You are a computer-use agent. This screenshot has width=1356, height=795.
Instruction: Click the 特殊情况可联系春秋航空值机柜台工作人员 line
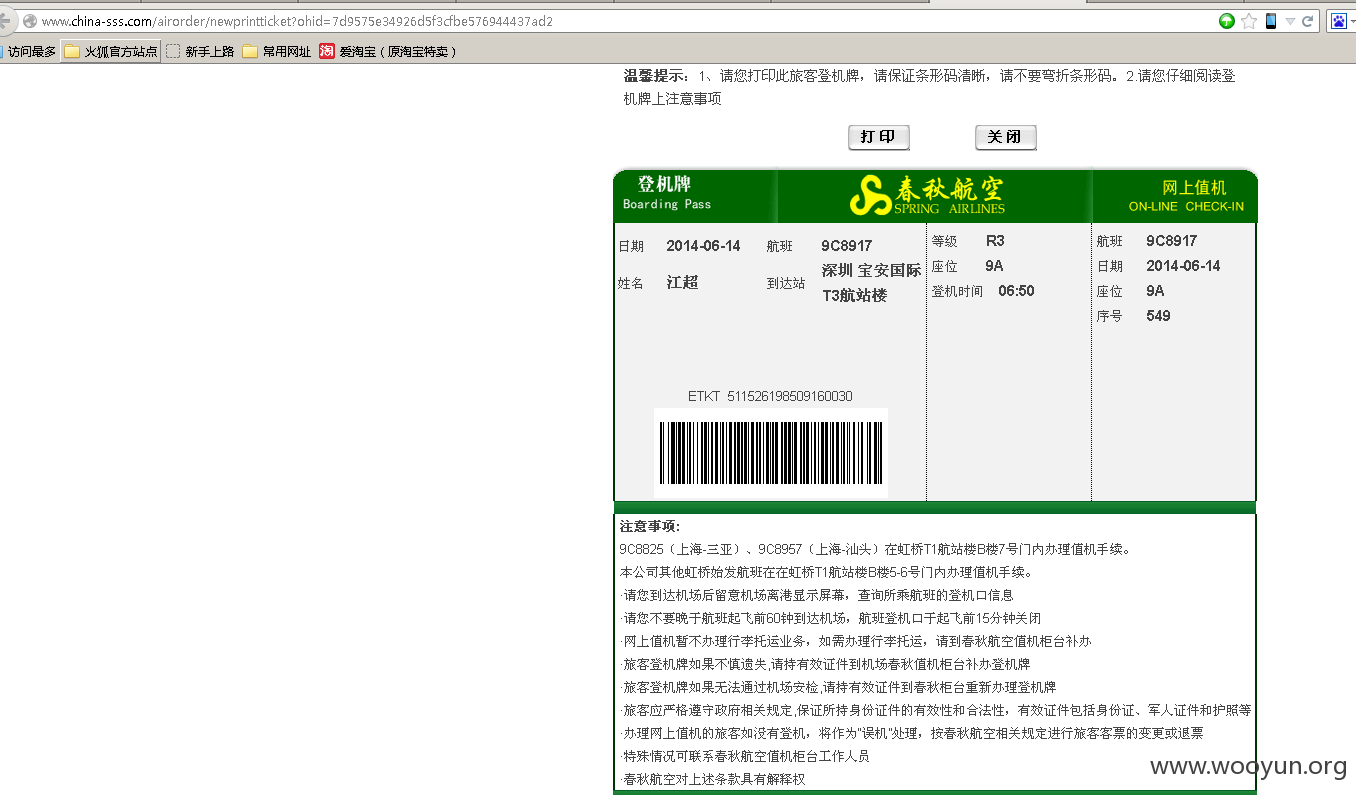tap(745, 756)
